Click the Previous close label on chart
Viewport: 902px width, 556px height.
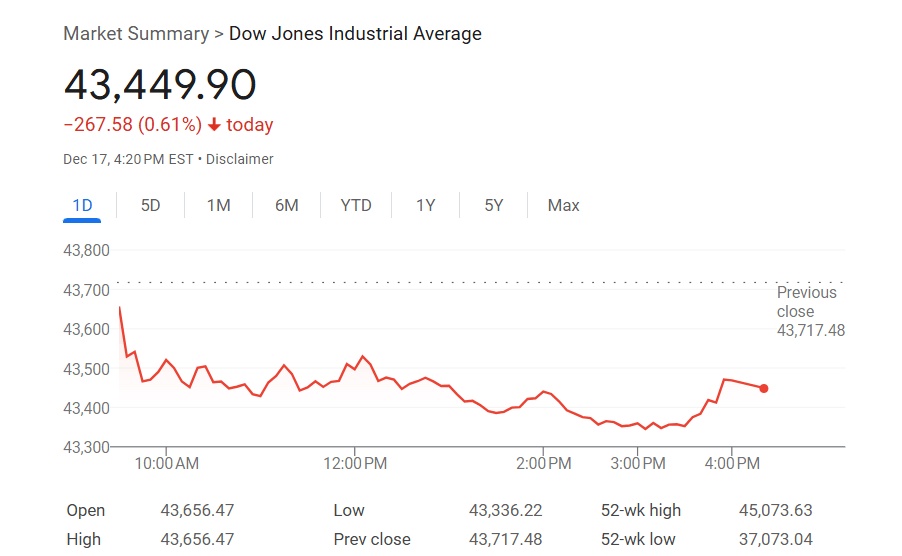click(x=808, y=302)
